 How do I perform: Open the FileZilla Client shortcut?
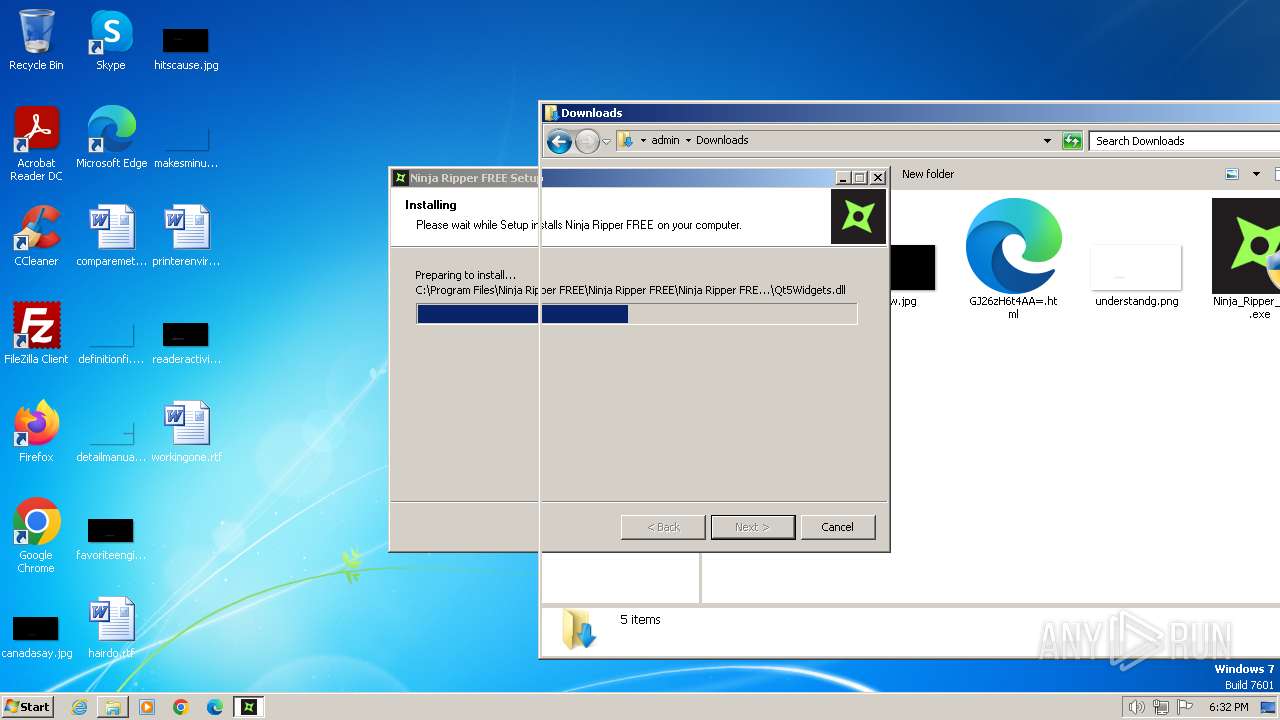point(36,334)
